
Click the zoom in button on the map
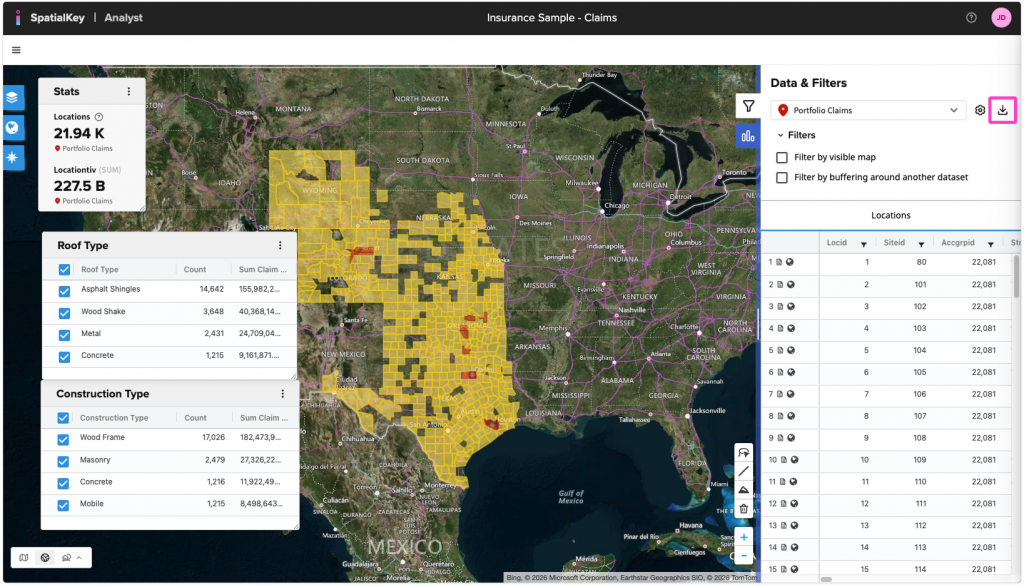coord(743,537)
